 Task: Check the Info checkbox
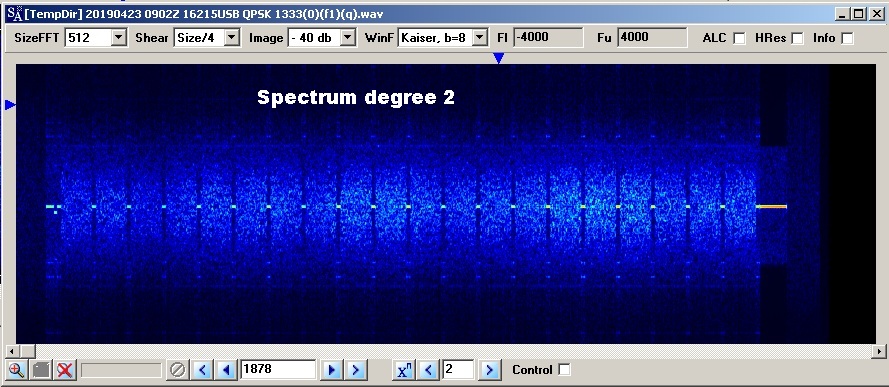click(x=847, y=39)
